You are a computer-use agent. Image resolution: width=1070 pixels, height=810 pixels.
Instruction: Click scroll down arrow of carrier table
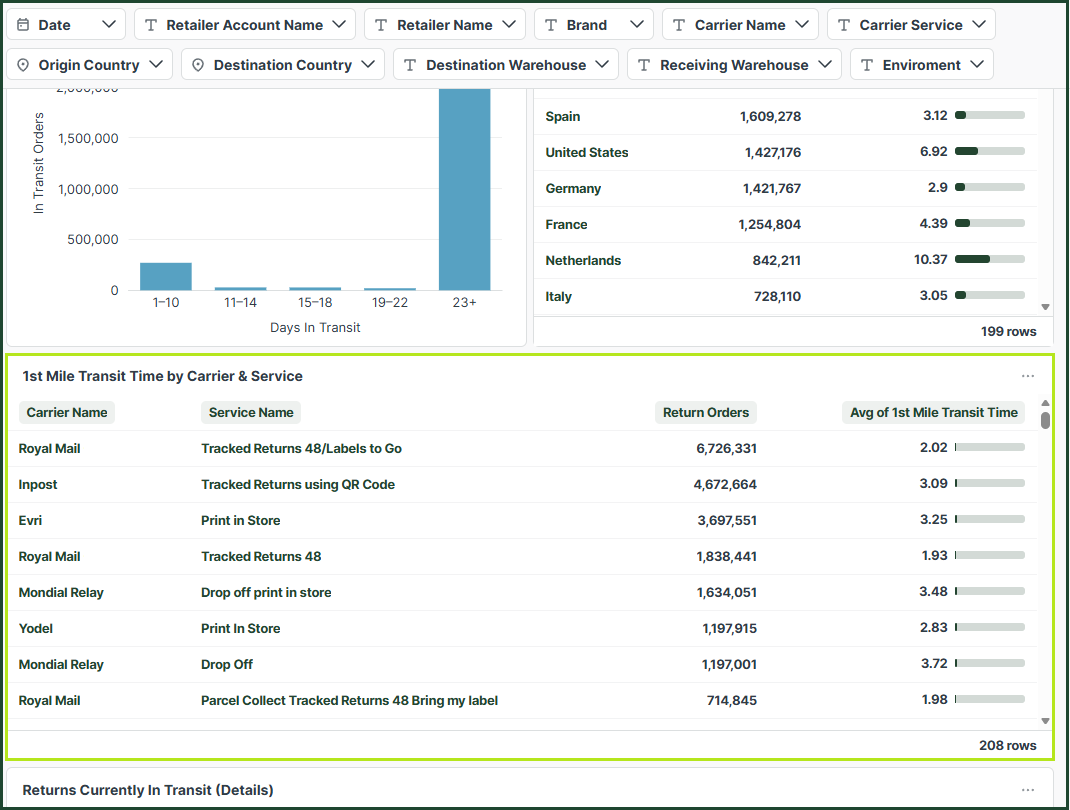[1045, 721]
